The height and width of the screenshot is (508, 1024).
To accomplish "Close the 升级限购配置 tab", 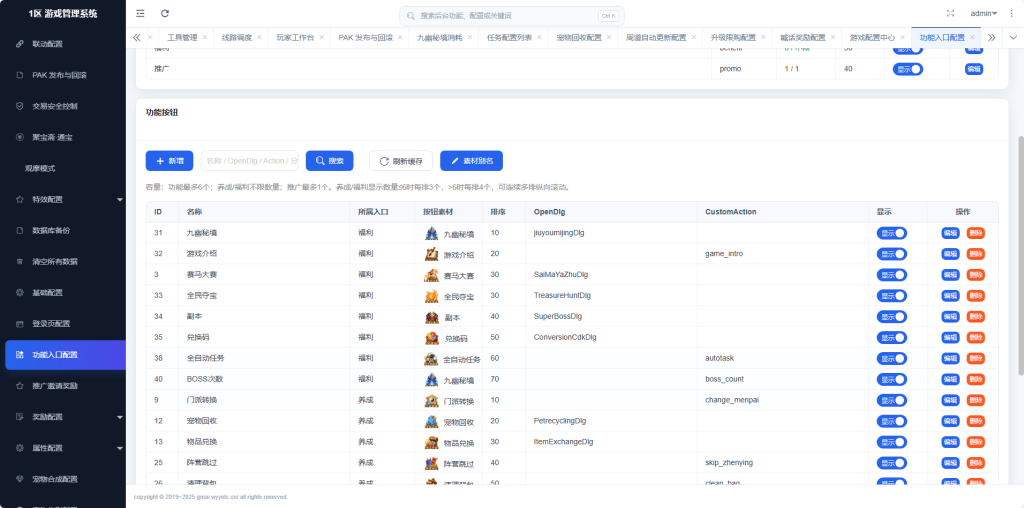I will 763,37.
